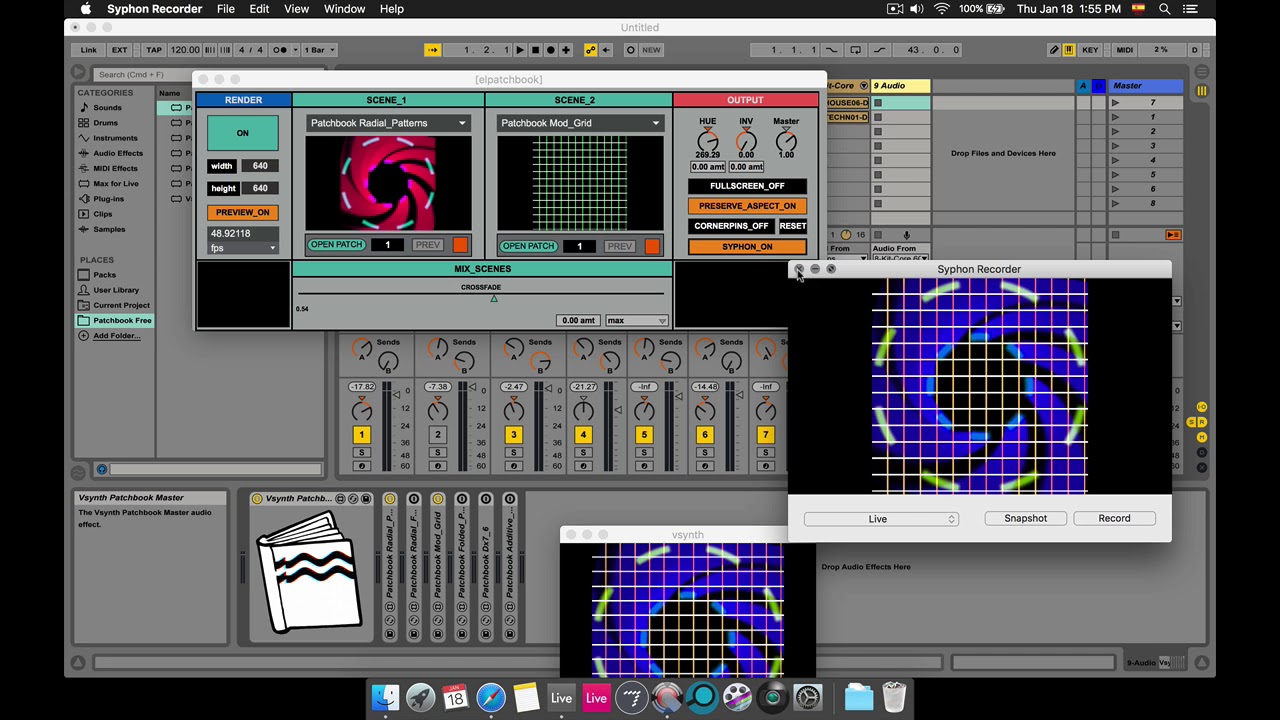Image resolution: width=1280 pixels, height=720 pixels.
Task: Click the TAP tempo button
Action: (154, 50)
